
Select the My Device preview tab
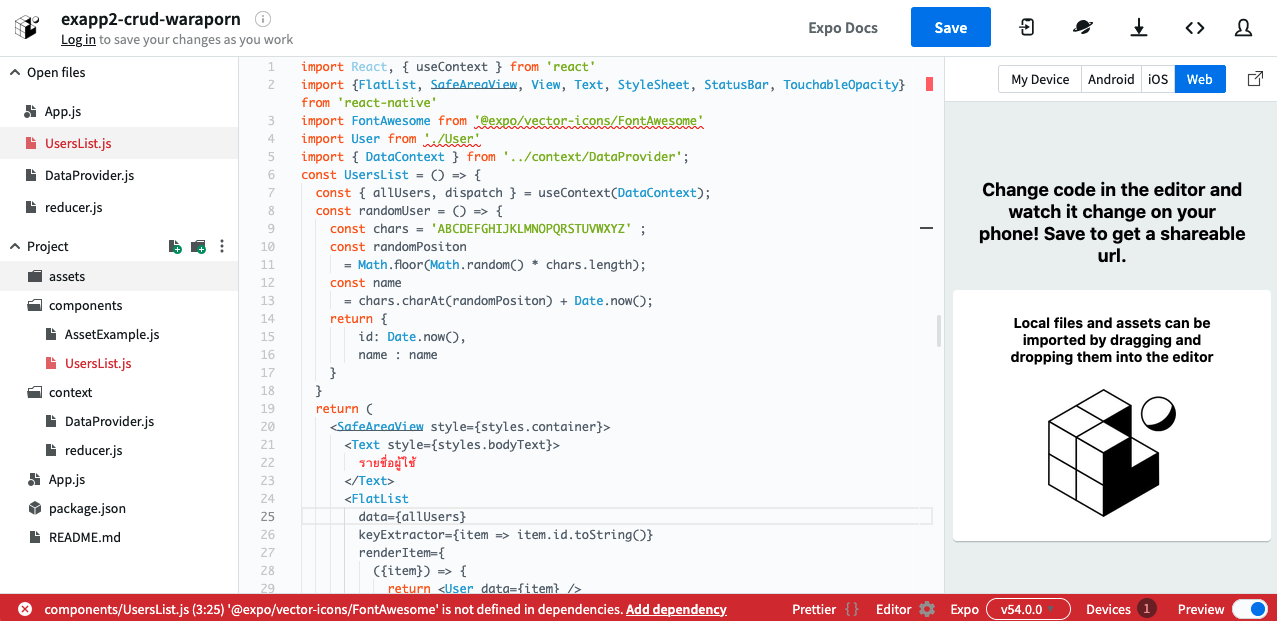[x=1040, y=80]
